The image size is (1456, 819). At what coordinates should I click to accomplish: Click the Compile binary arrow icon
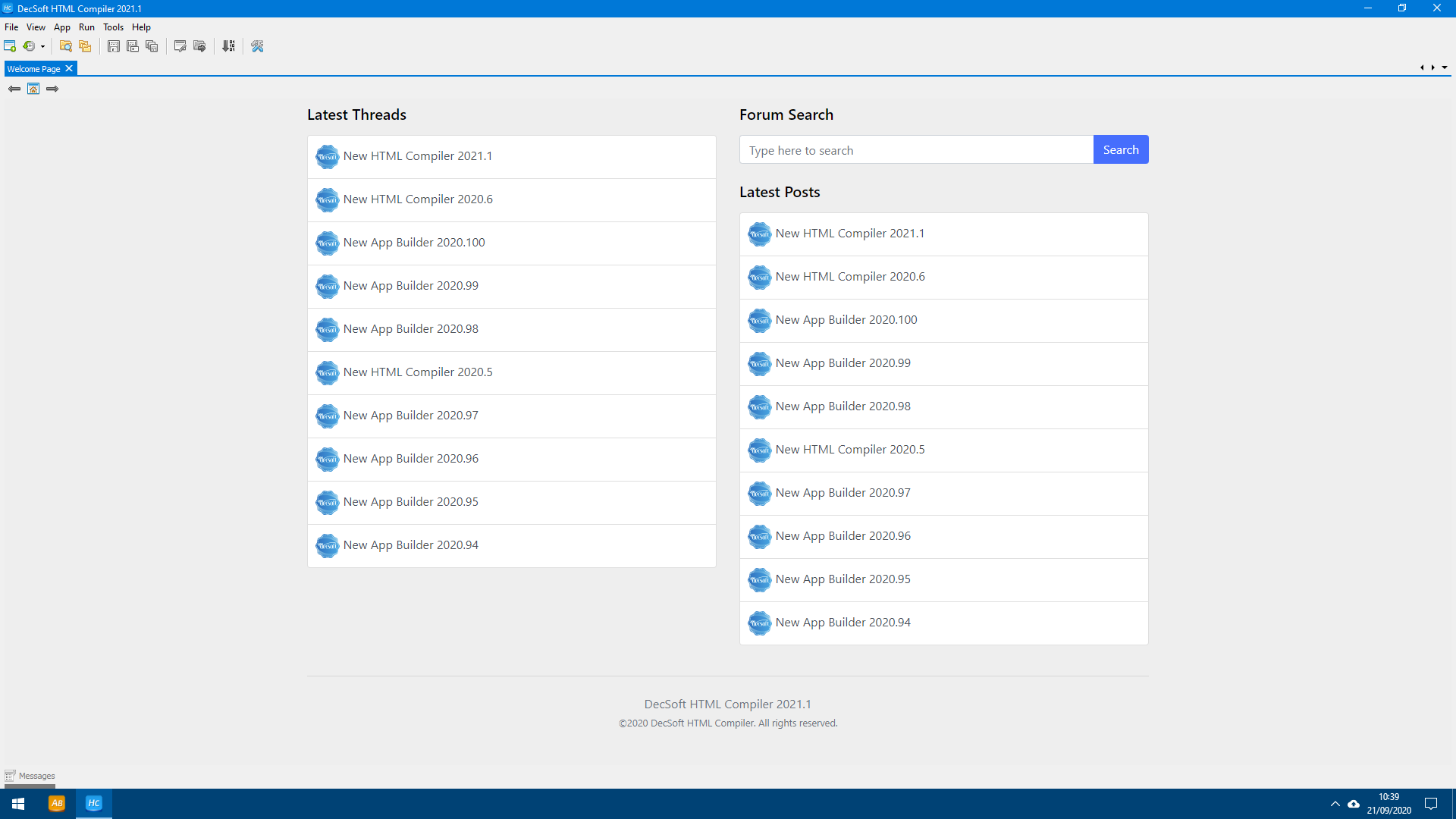(228, 46)
